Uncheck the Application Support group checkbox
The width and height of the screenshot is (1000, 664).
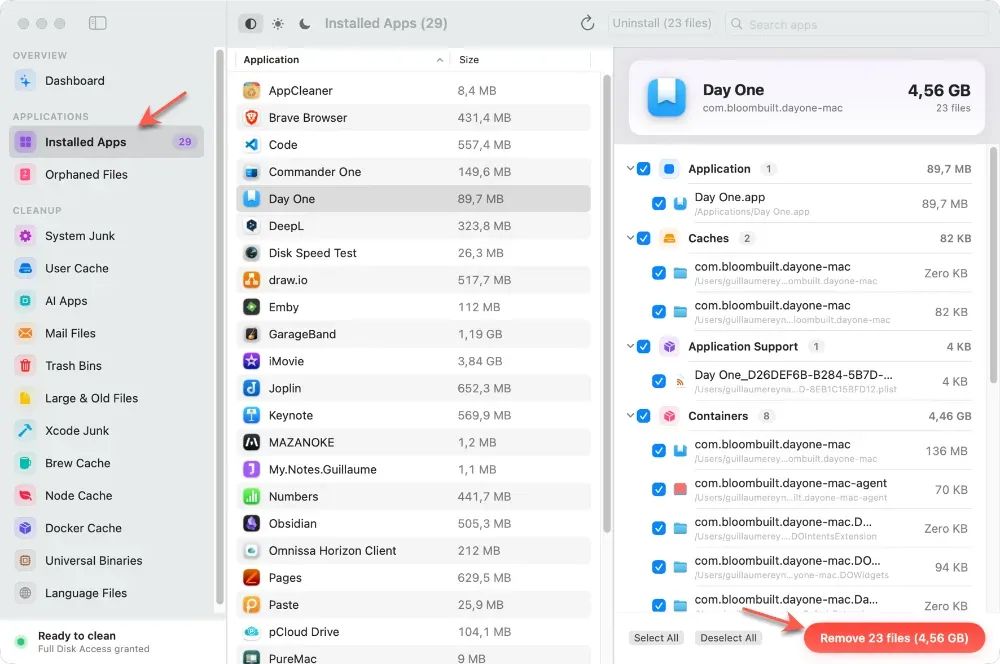643,346
